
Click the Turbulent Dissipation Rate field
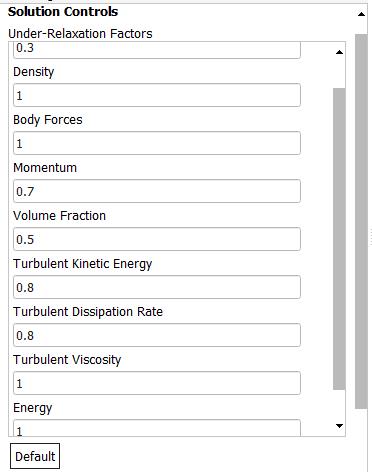tap(157, 335)
